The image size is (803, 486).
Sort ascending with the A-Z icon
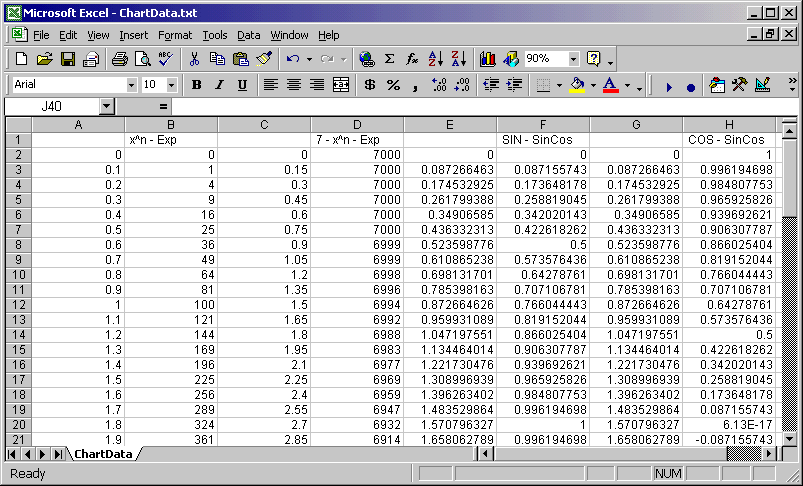point(436,59)
